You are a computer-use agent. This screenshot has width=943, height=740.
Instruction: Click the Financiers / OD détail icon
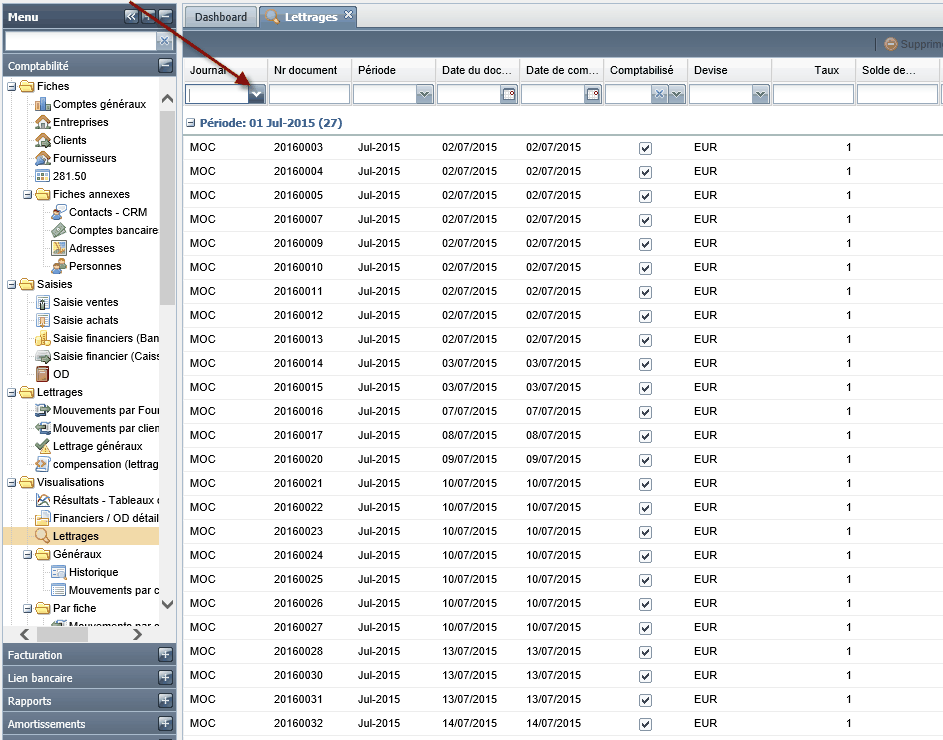[x=43, y=519]
